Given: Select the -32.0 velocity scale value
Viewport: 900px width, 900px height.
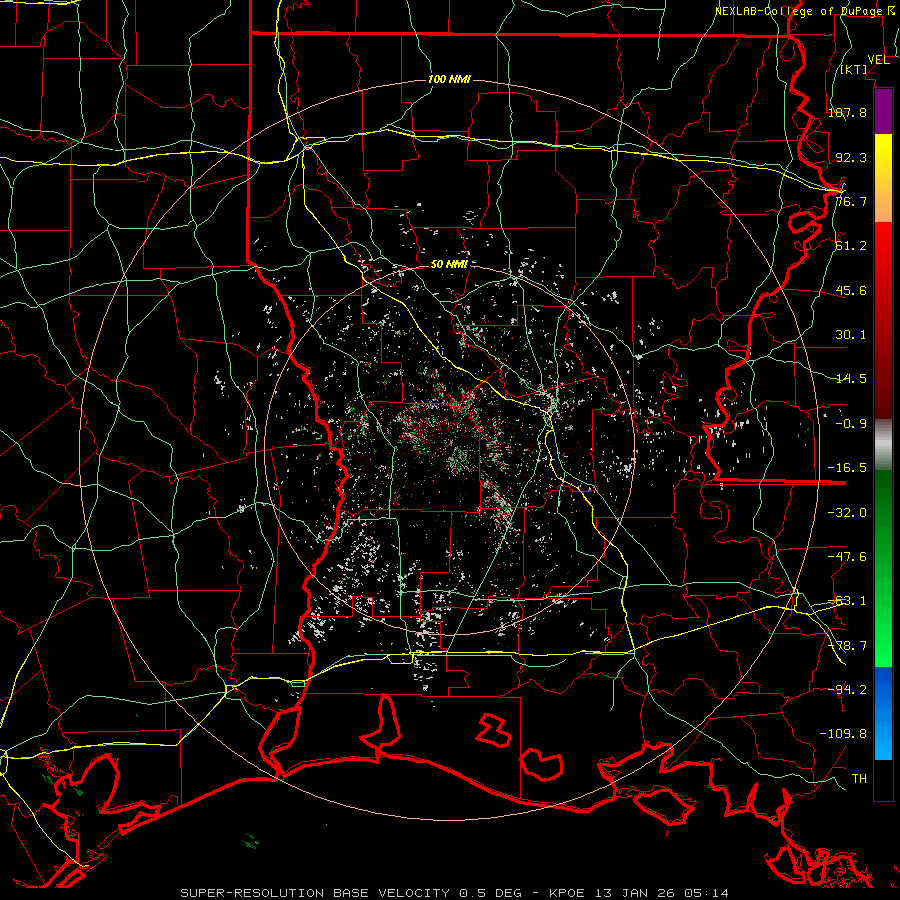Looking at the screenshot, I should 847,513.
